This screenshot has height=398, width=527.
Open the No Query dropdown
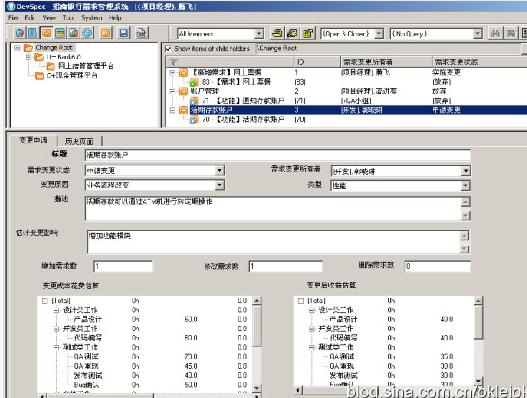(477, 34)
